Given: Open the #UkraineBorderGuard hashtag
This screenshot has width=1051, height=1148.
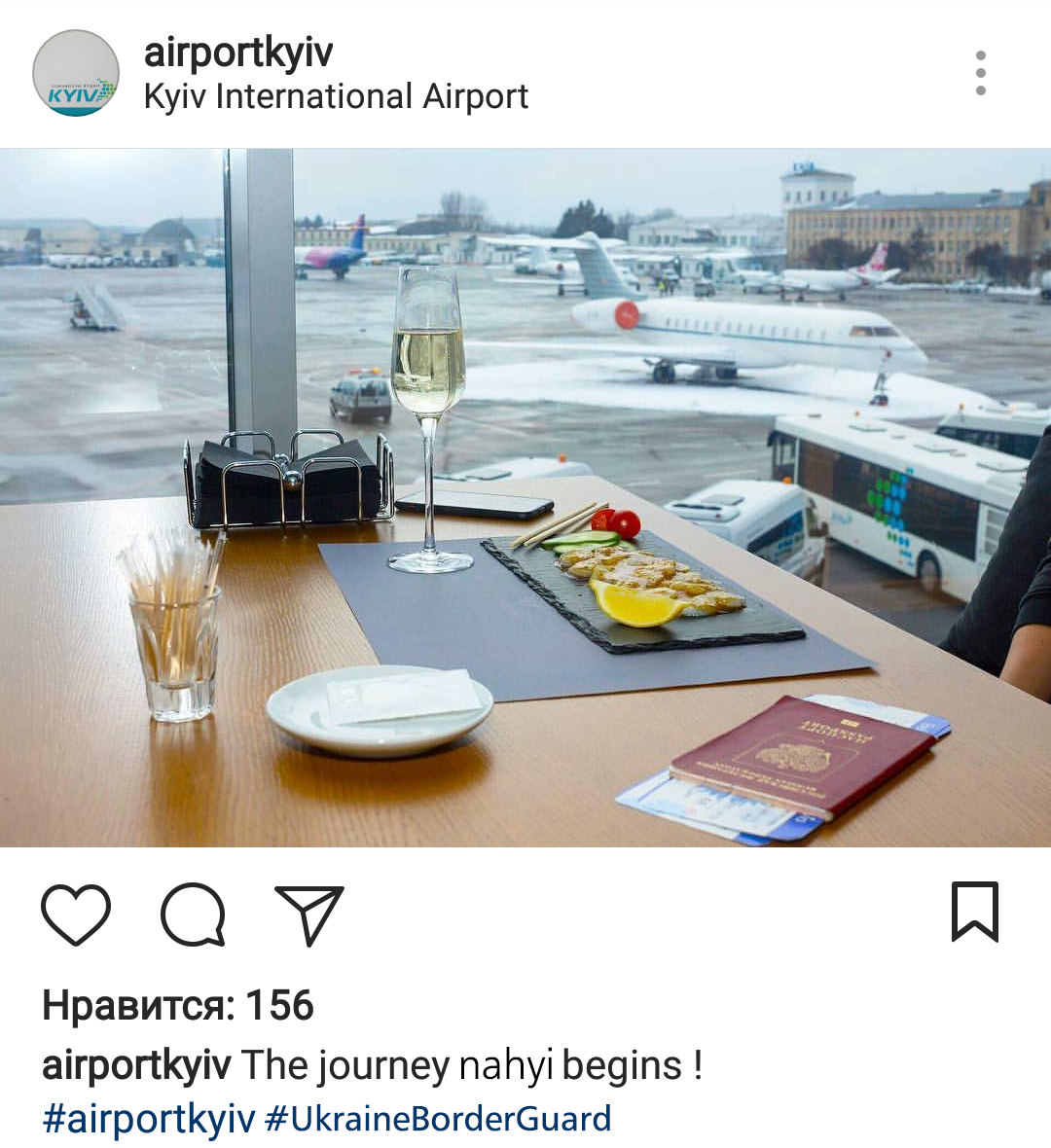Looking at the screenshot, I should tap(438, 1119).
